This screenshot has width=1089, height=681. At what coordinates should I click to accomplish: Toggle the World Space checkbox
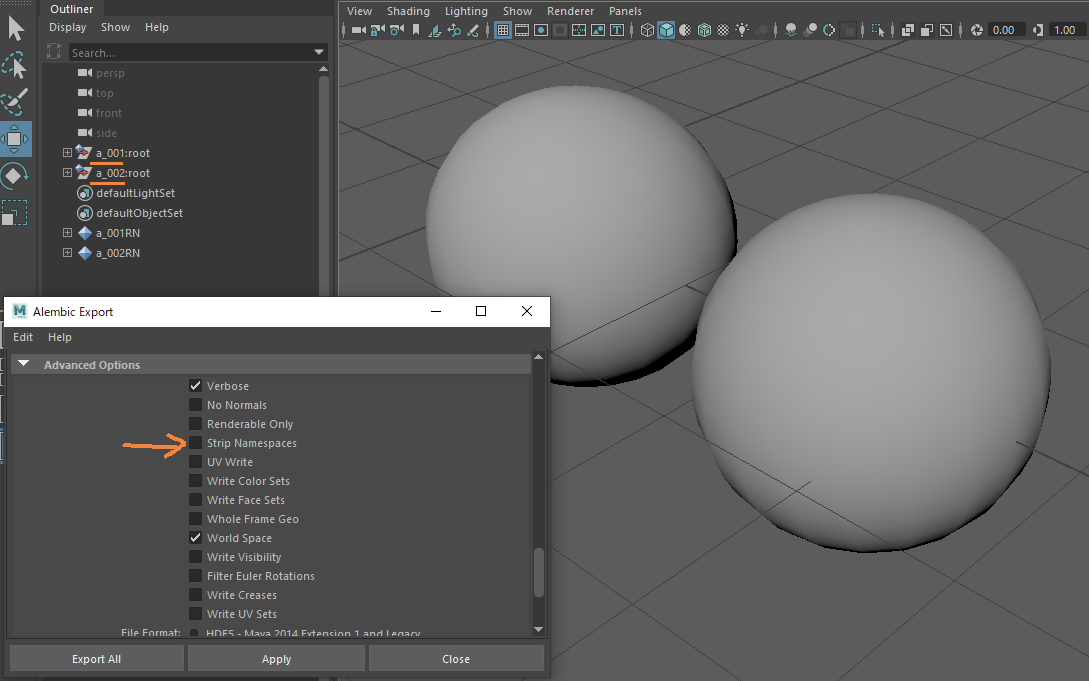(x=195, y=537)
